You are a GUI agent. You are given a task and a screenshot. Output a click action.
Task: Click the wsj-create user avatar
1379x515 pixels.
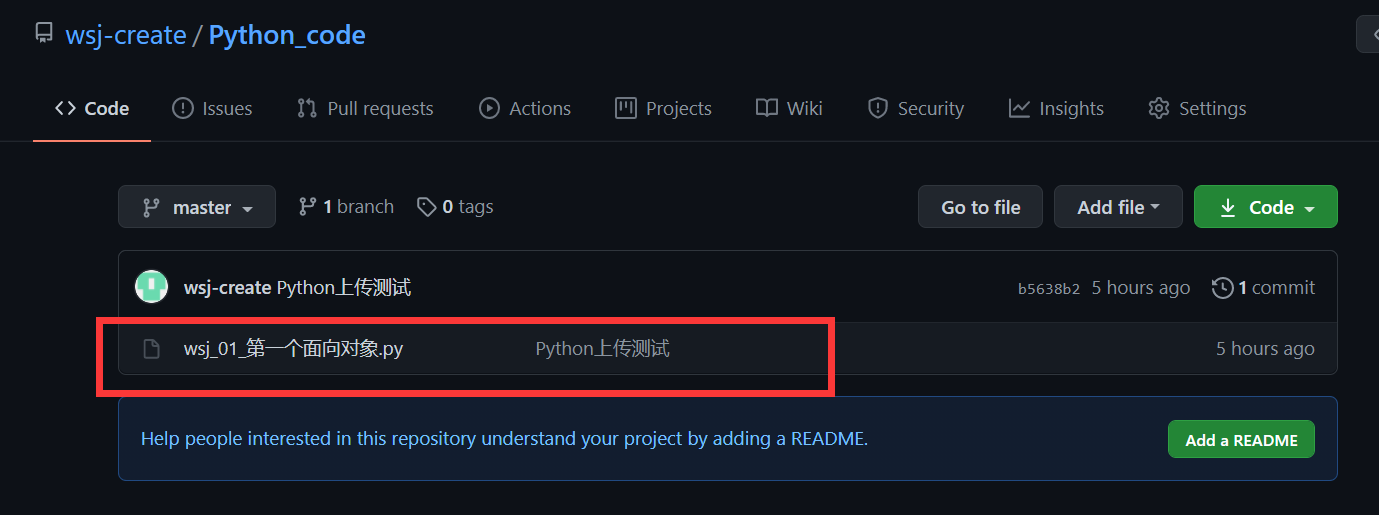[x=152, y=287]
